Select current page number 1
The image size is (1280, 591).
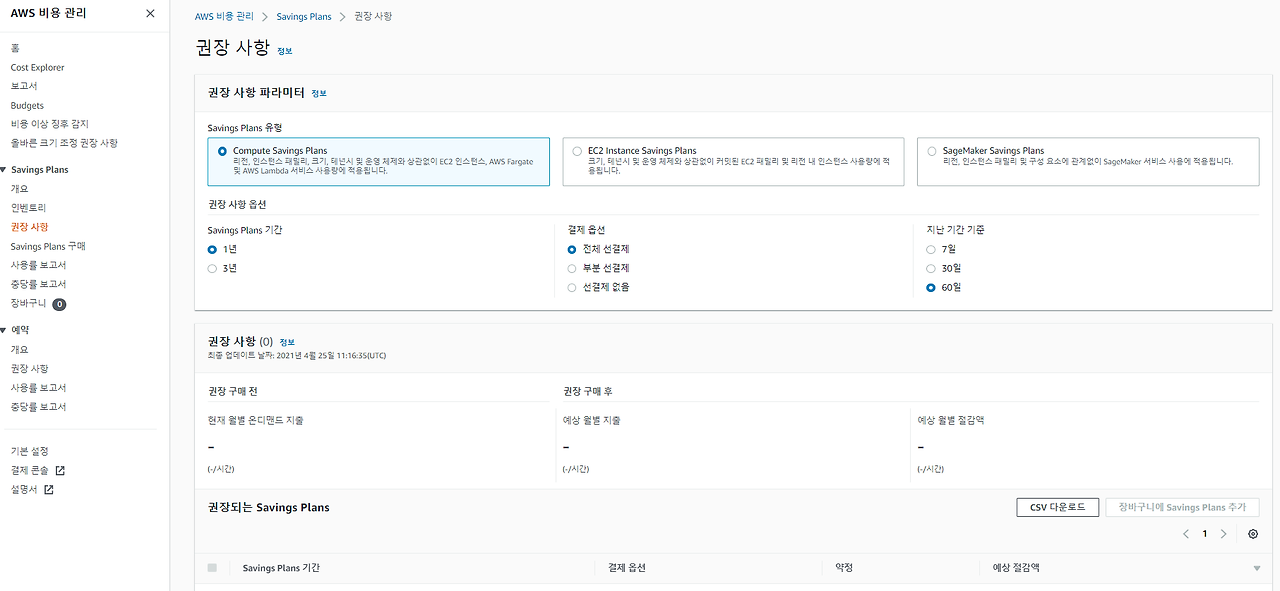[x=1205, y=534]
